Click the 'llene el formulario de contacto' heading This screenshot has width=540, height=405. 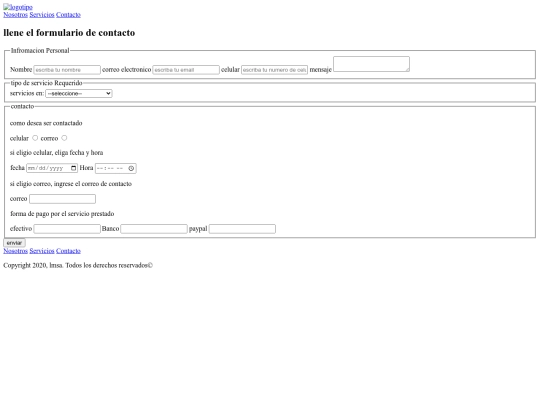(x=69, y=33)
